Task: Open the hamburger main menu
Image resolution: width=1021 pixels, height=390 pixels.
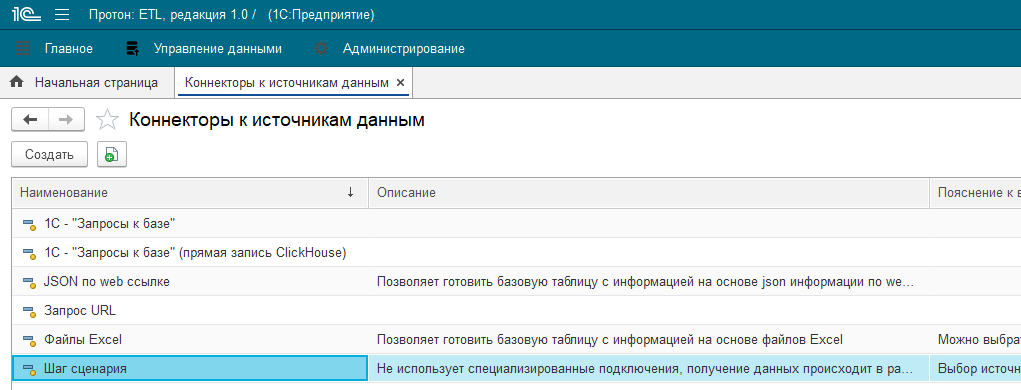Action: click(x=62, y=14)
